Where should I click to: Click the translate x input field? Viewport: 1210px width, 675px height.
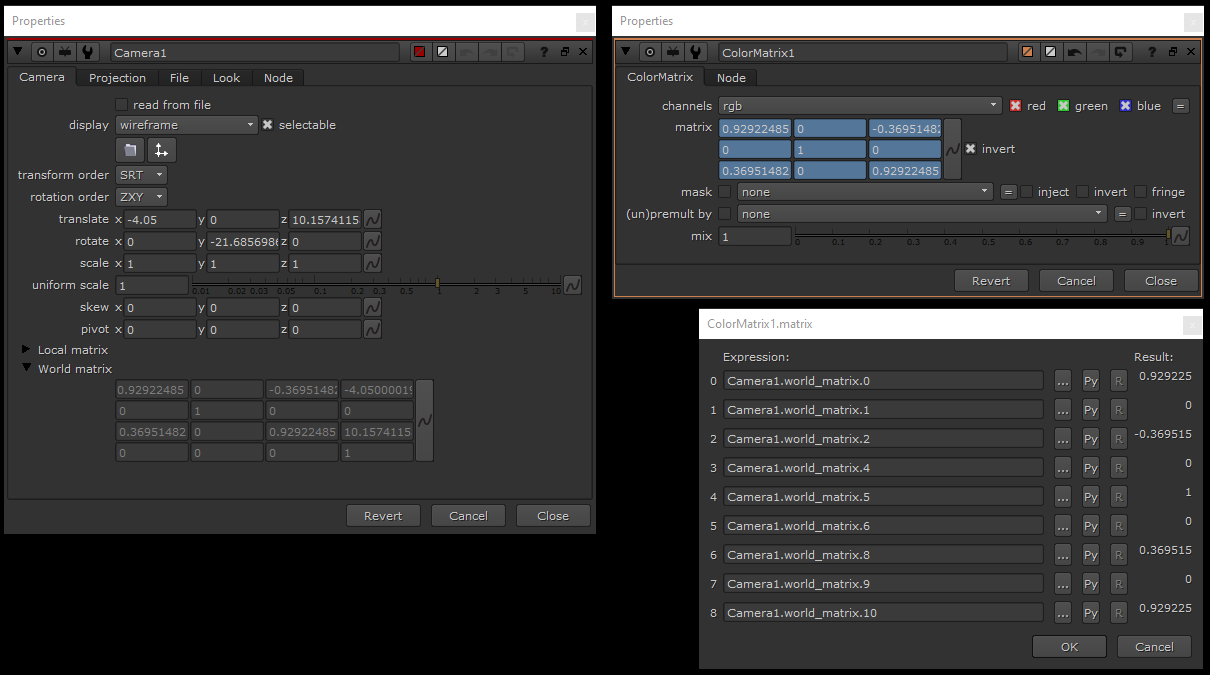tap(160, 218)
